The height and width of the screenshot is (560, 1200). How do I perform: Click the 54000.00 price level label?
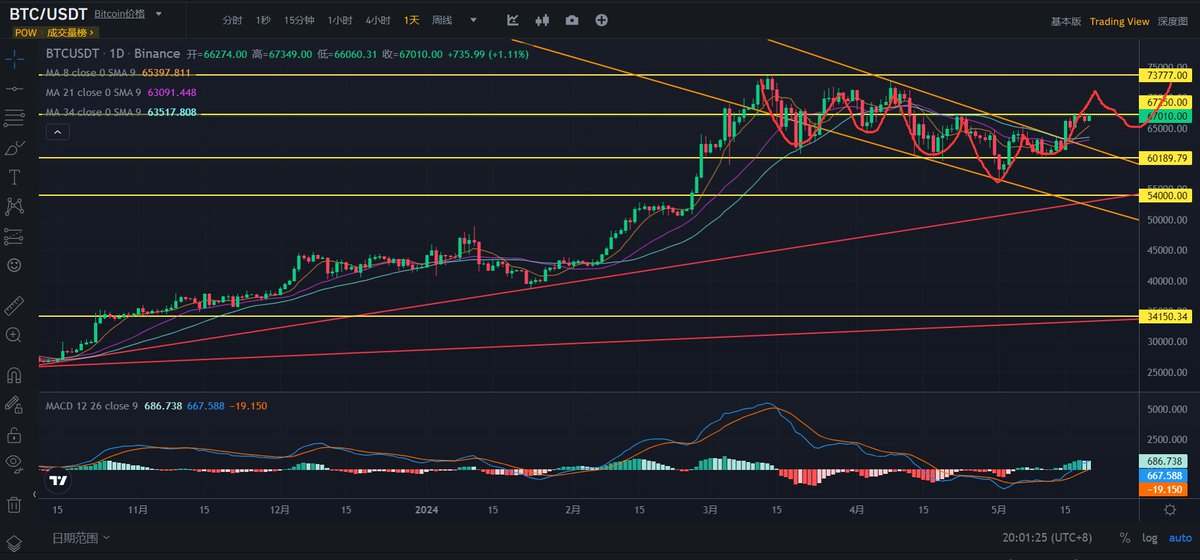click(1167, 196)
